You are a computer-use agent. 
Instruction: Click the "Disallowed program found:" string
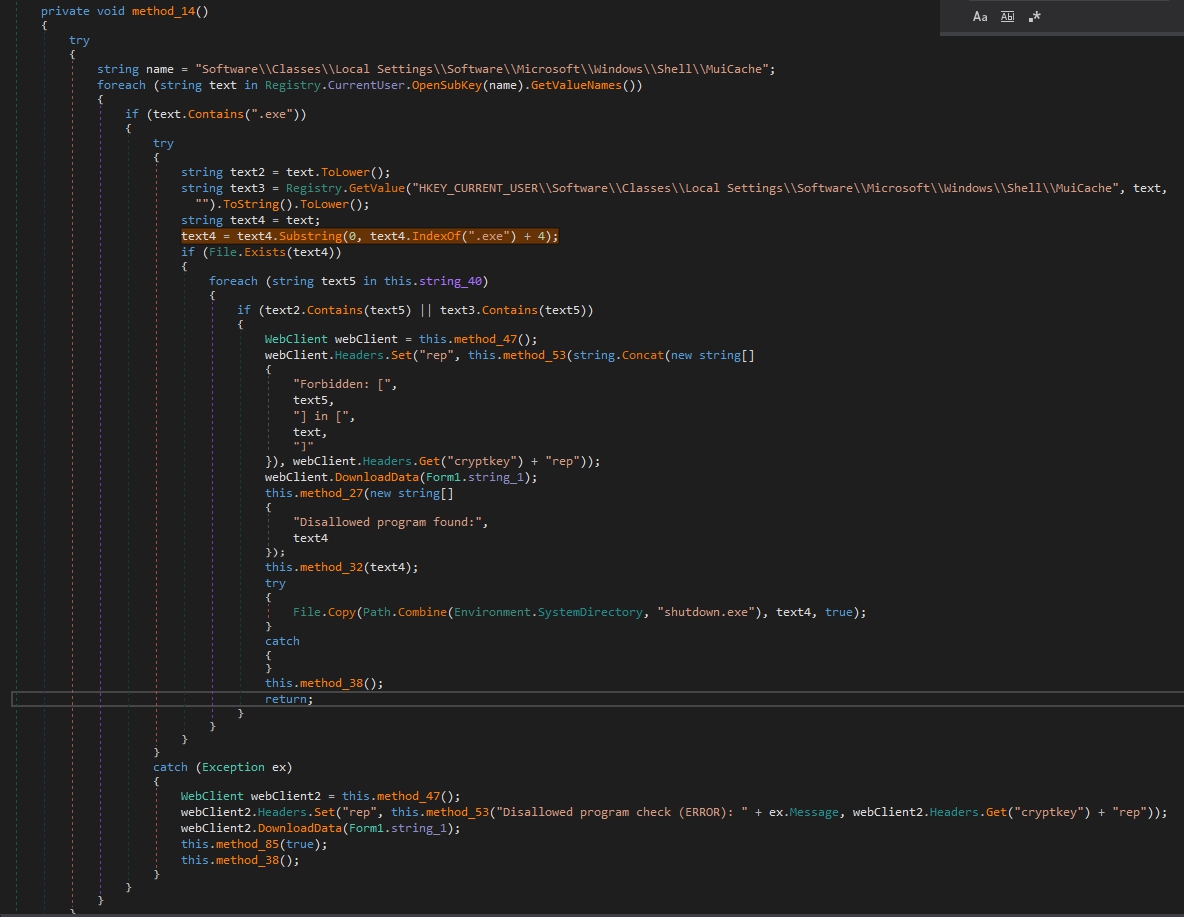click(x=387, y=522)
